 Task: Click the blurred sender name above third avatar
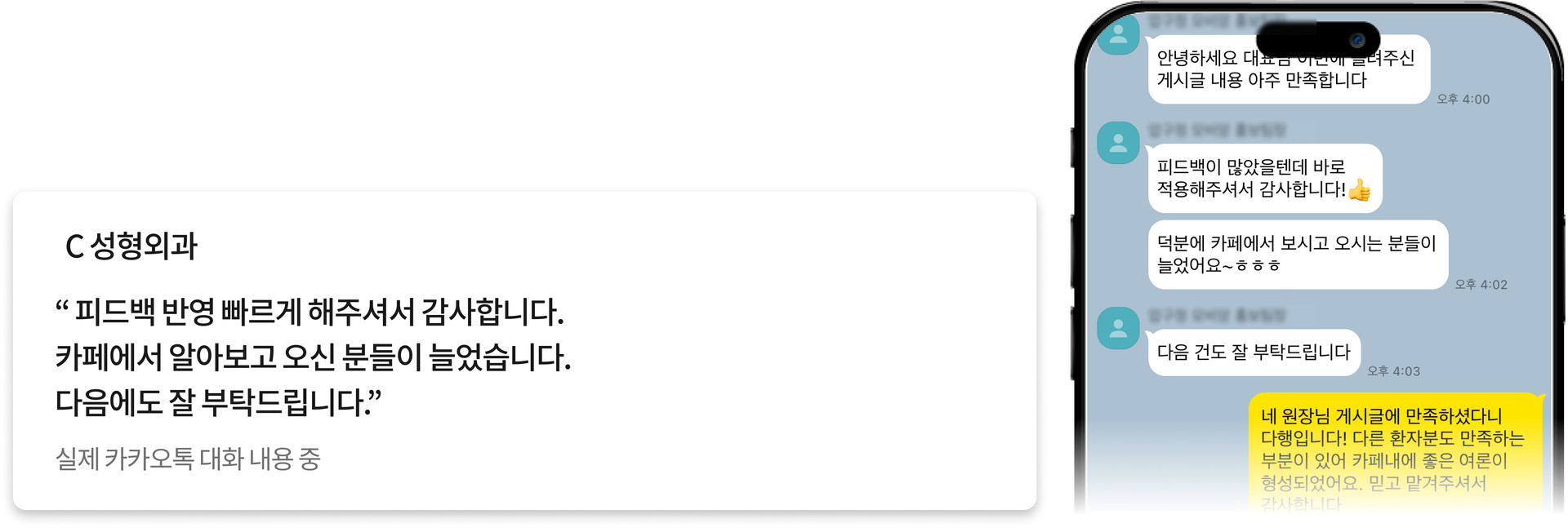point(1217,315)
